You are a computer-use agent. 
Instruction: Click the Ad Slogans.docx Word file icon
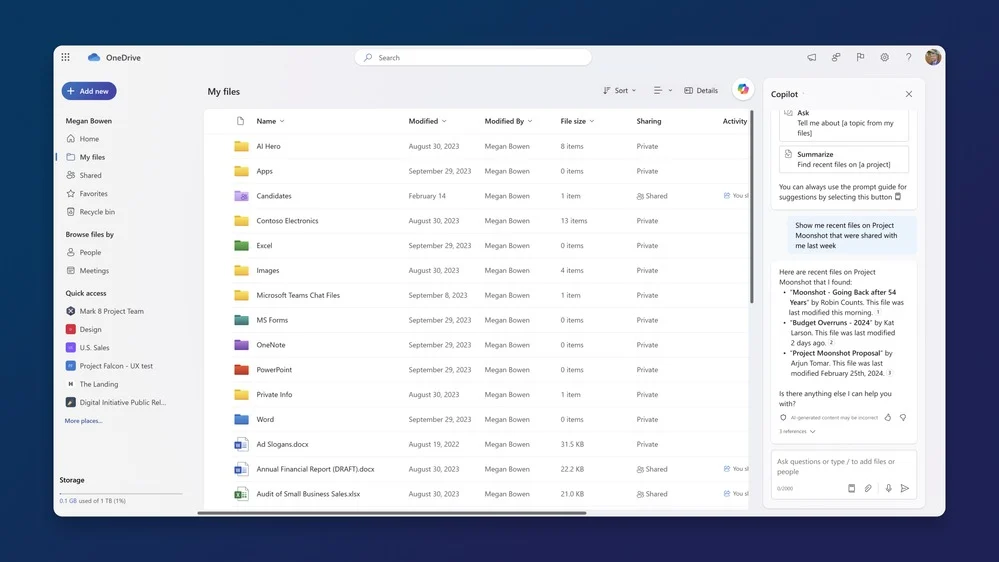pos(241,444)
